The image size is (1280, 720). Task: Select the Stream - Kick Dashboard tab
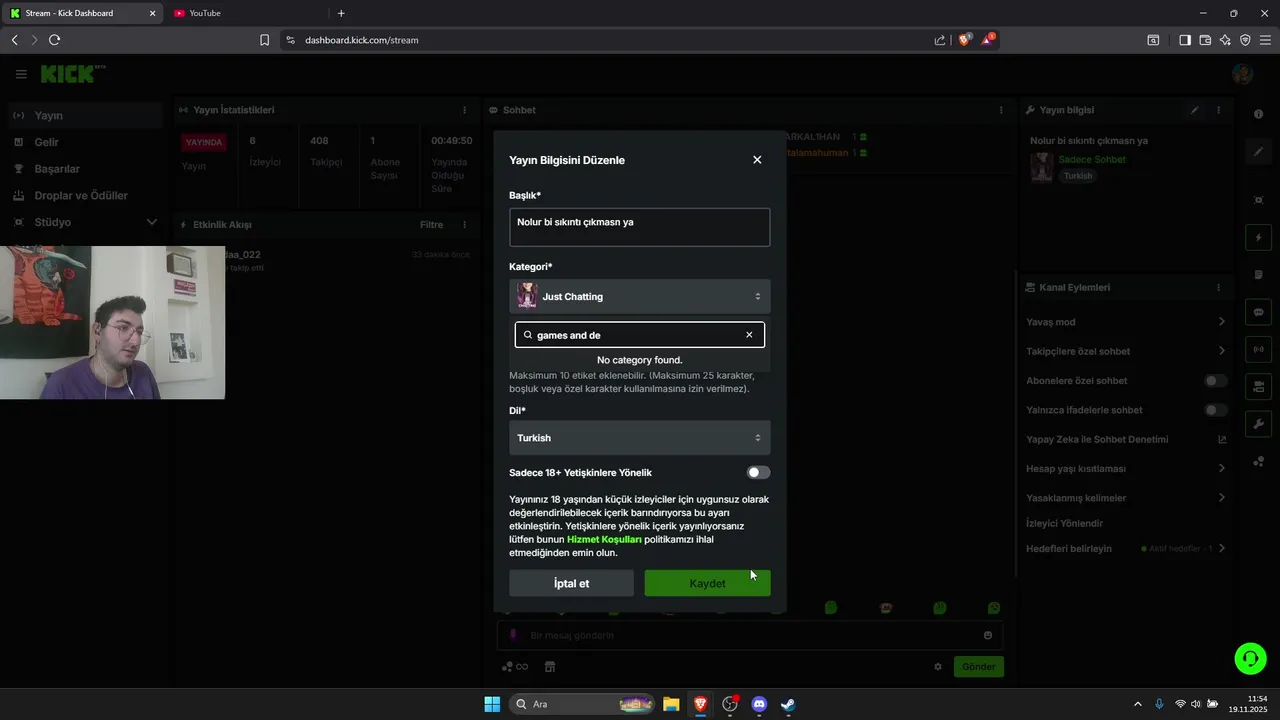point(82,13)
